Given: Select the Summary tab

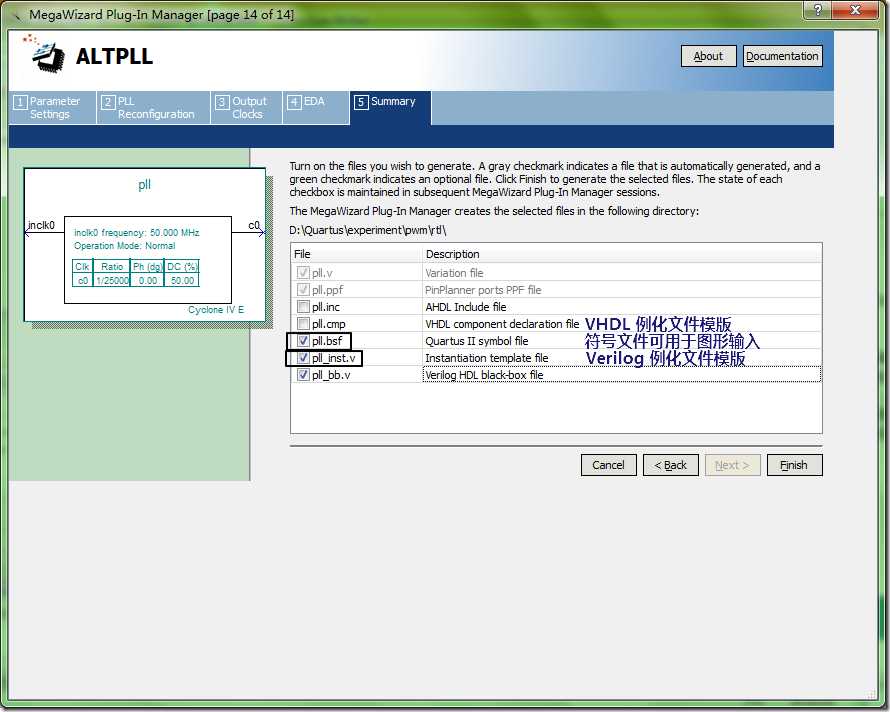Looking at the screenshot, I should [391, 107].
